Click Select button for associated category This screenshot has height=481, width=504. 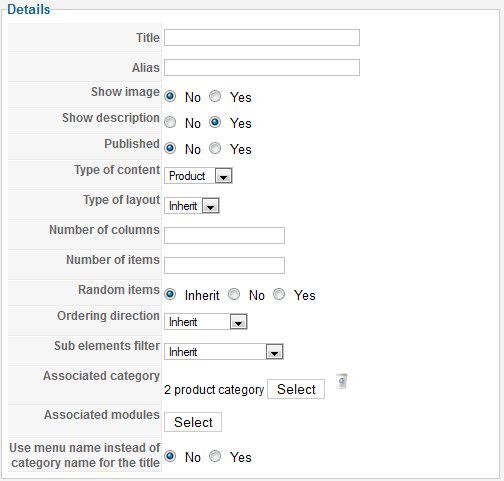[296, 389]
